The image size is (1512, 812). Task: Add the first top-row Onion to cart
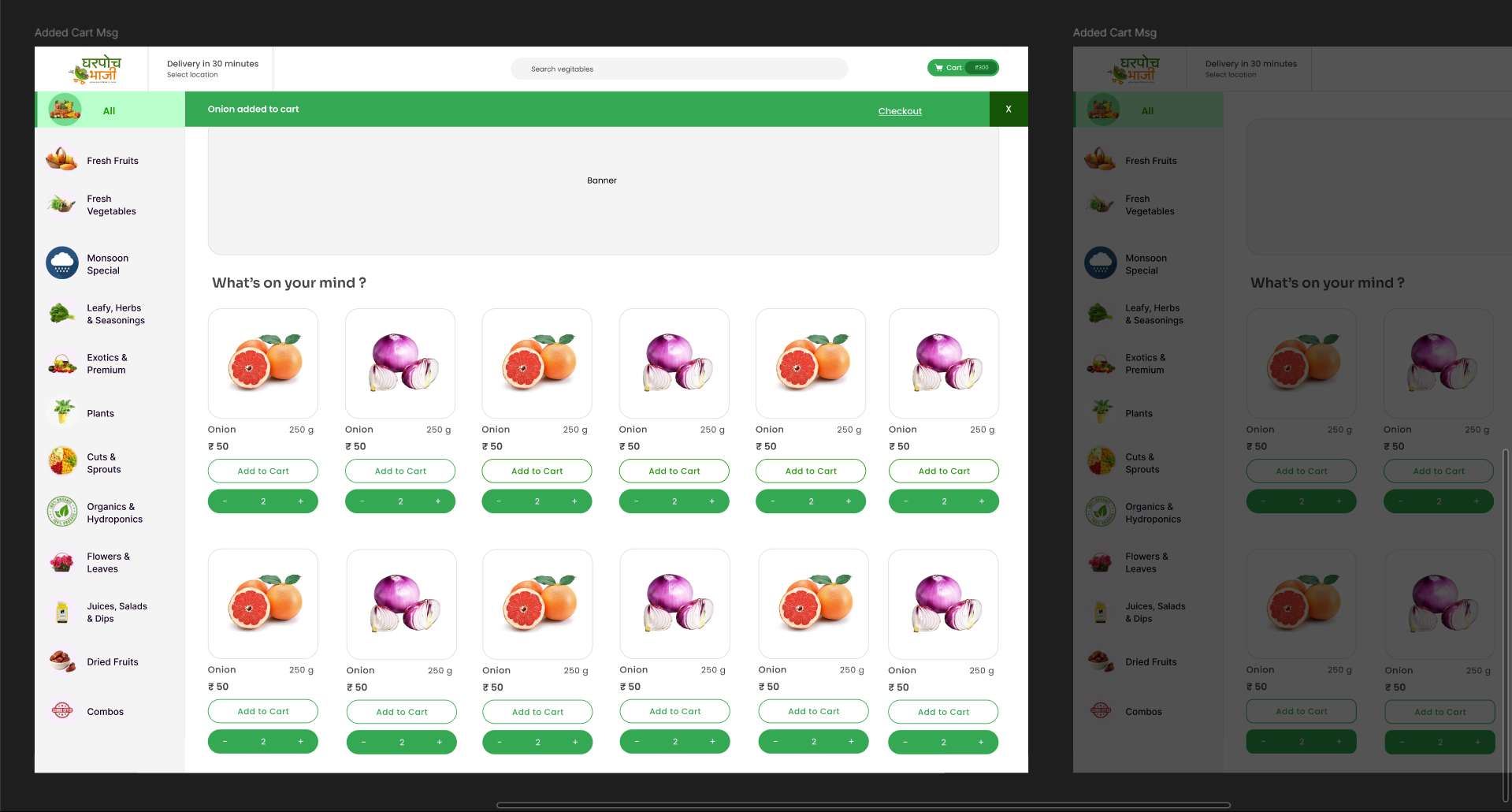coord(263,471)
